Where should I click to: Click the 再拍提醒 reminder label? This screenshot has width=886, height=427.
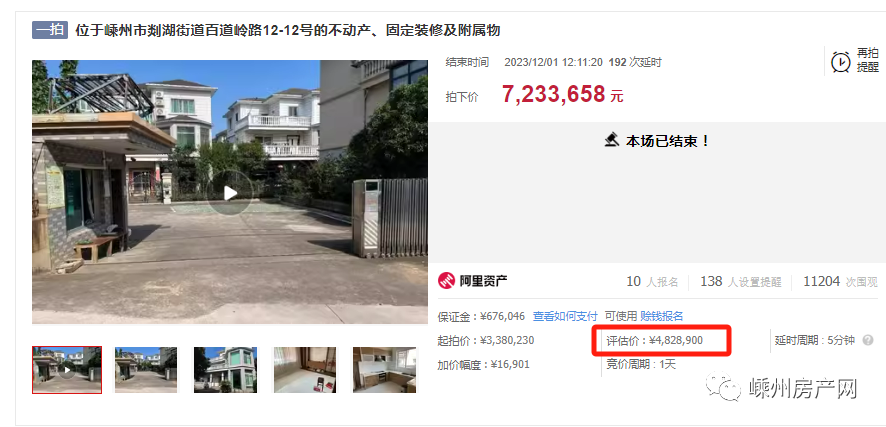[867, 60]
